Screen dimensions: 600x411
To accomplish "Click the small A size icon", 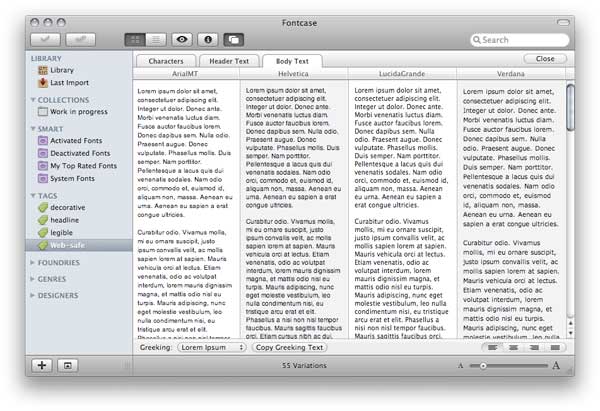I will coord(461,366).
